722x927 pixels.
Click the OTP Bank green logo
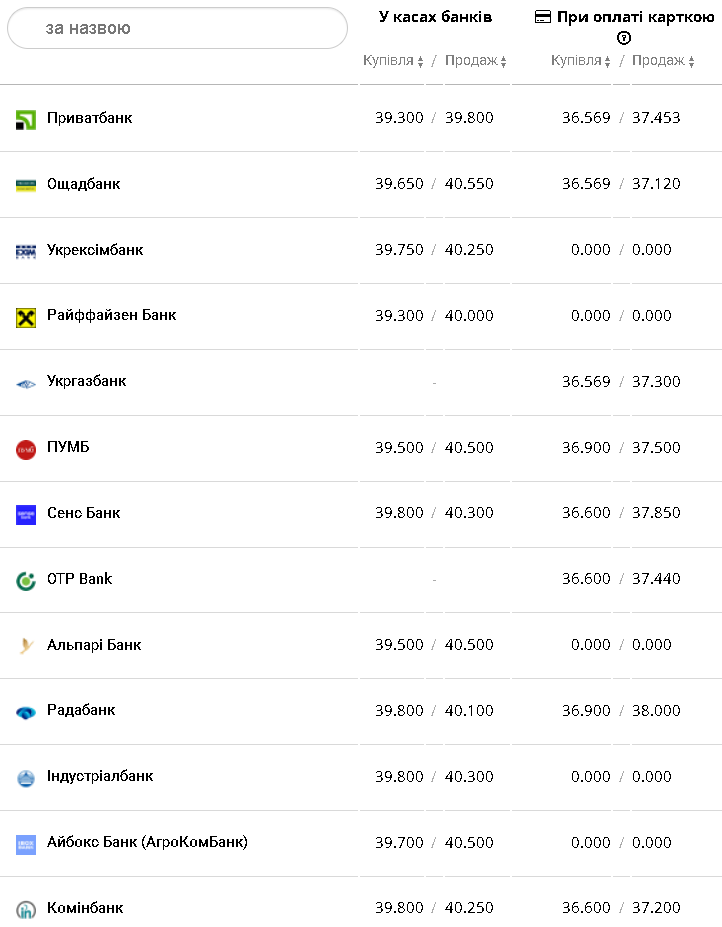tap(26, 581)
